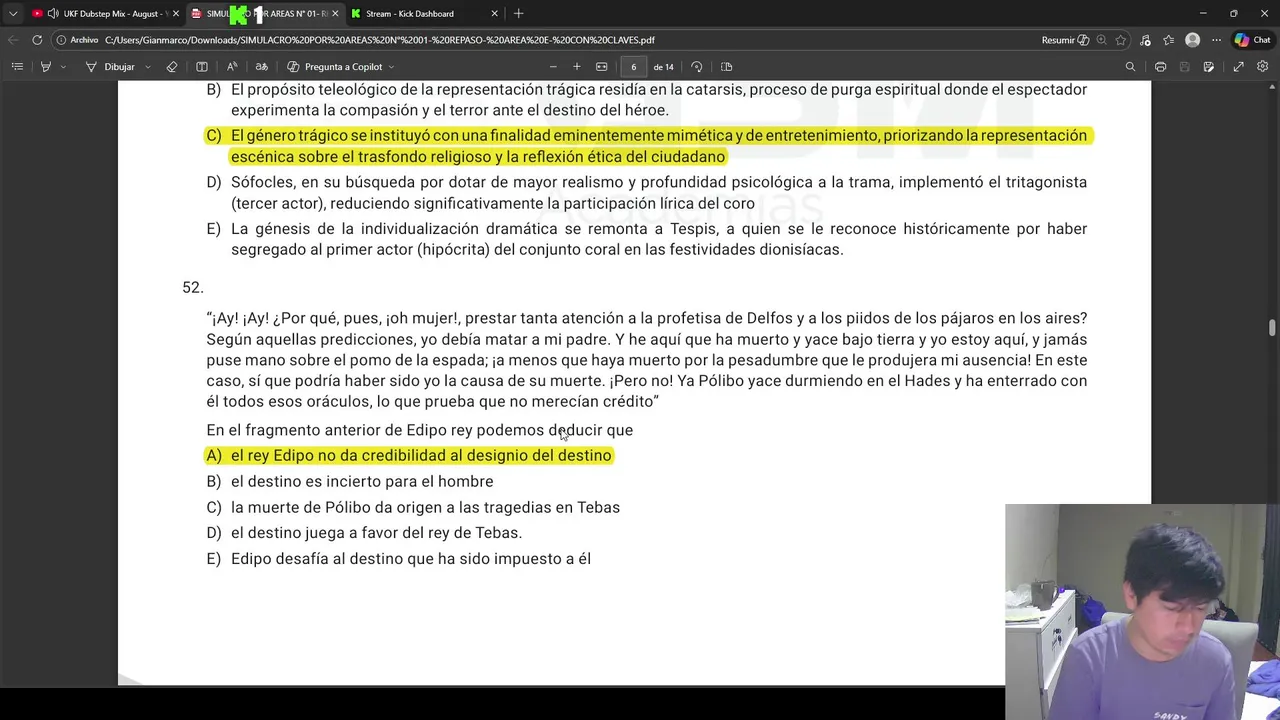Close the UKF Dubstep Mix tab

(176, 14)
